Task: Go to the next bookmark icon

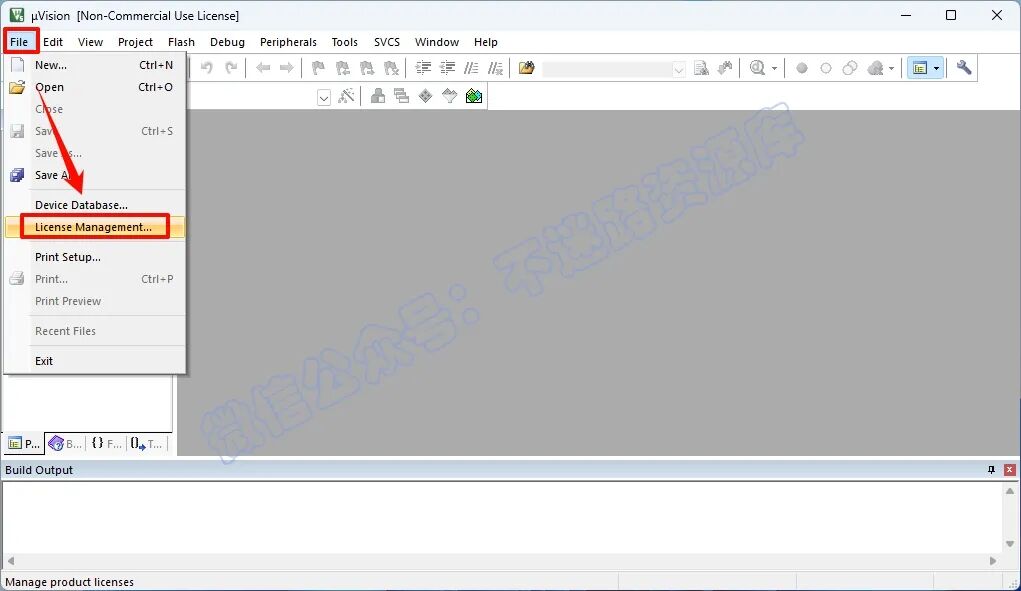Action: pyautogui.click(x=367, y=68)
